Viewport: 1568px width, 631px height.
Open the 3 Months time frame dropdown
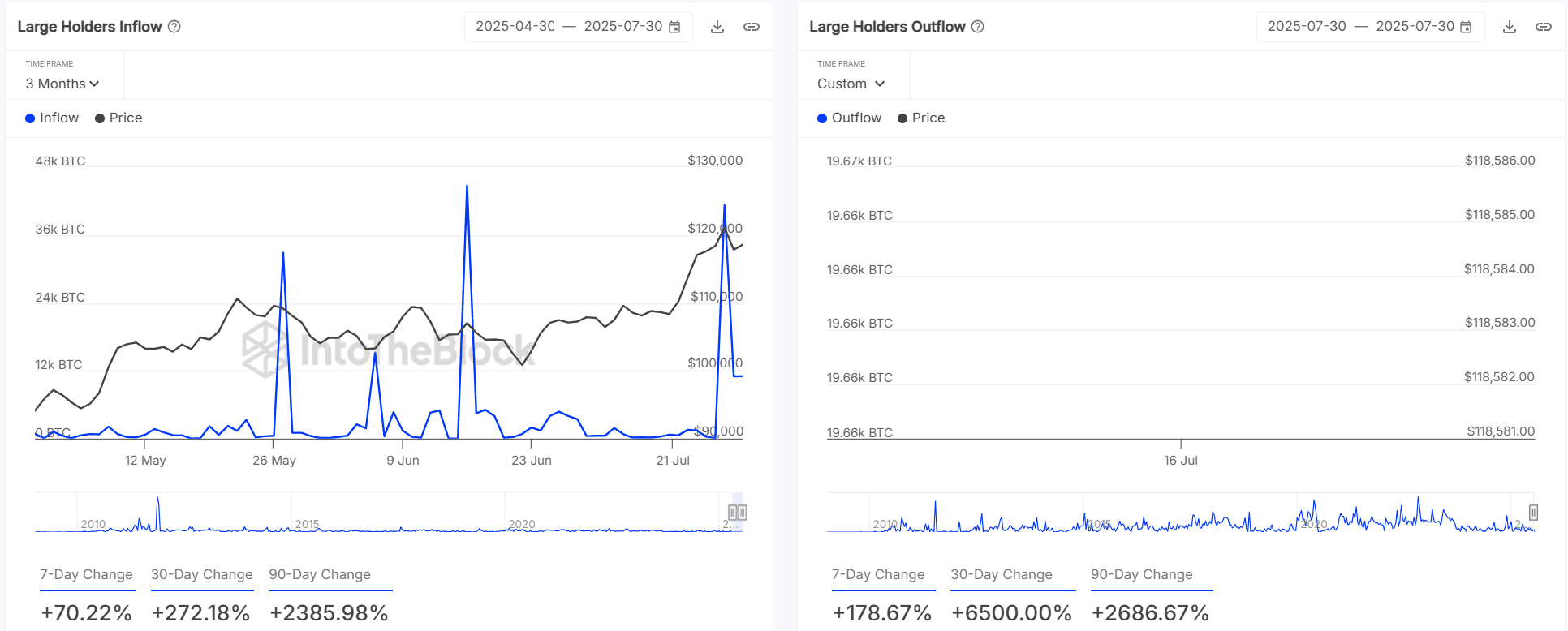pyautogui.click(x=62, y=84)
